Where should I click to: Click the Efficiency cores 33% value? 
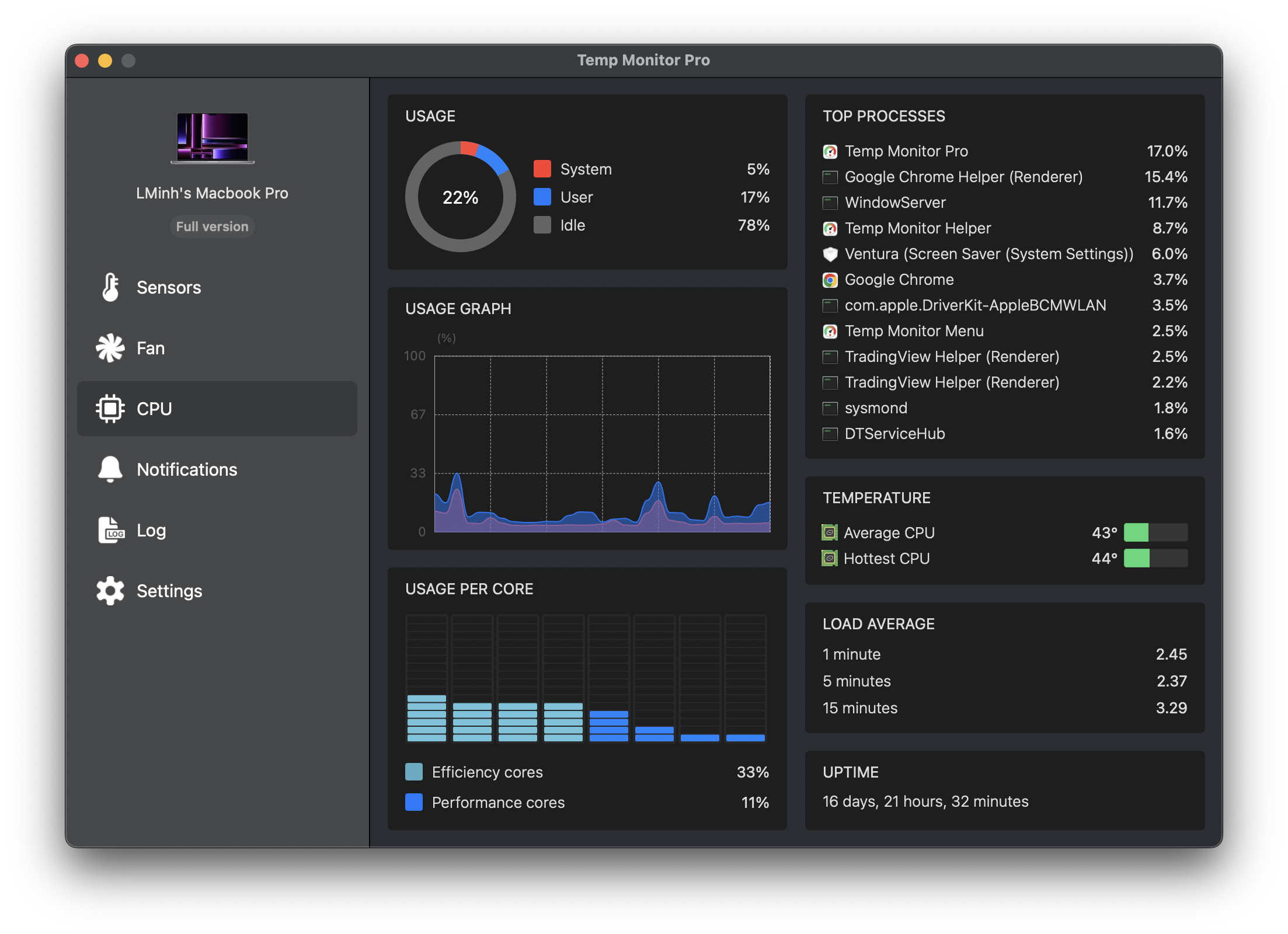pyautogui.click(x=753, y=772)
